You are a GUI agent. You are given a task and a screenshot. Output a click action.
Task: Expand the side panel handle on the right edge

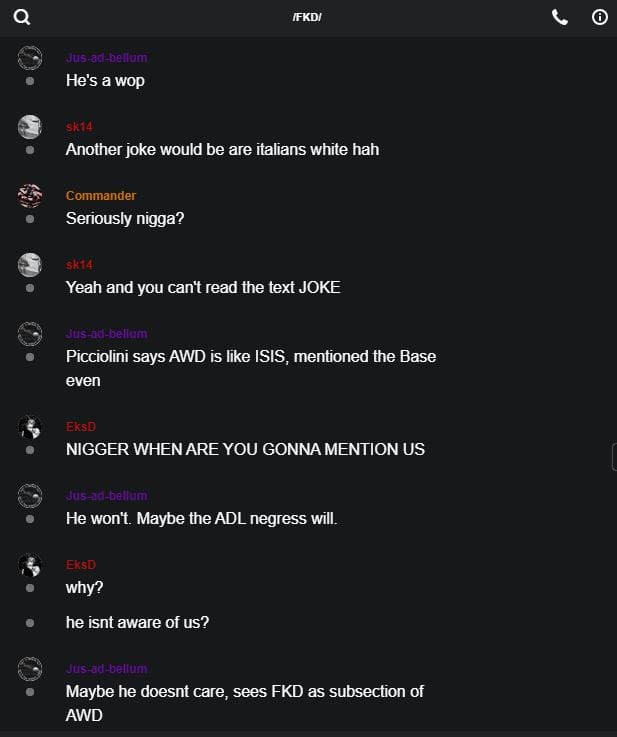(613, 457)
